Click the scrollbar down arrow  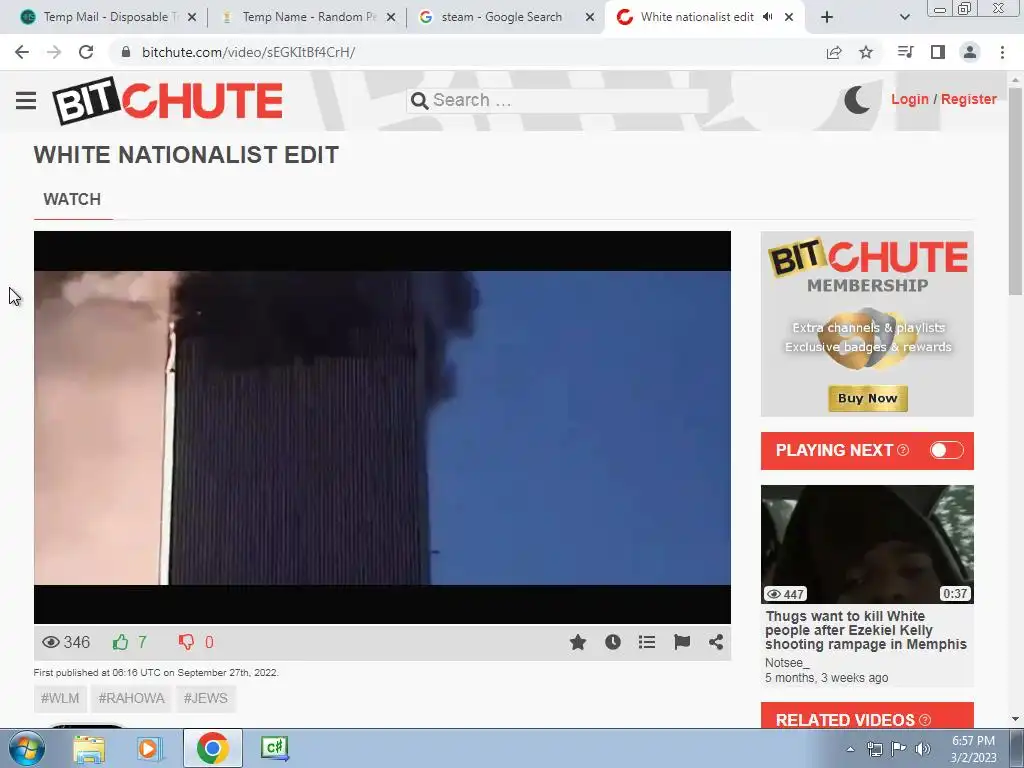pyautogui.click(x=1015, y=719)
